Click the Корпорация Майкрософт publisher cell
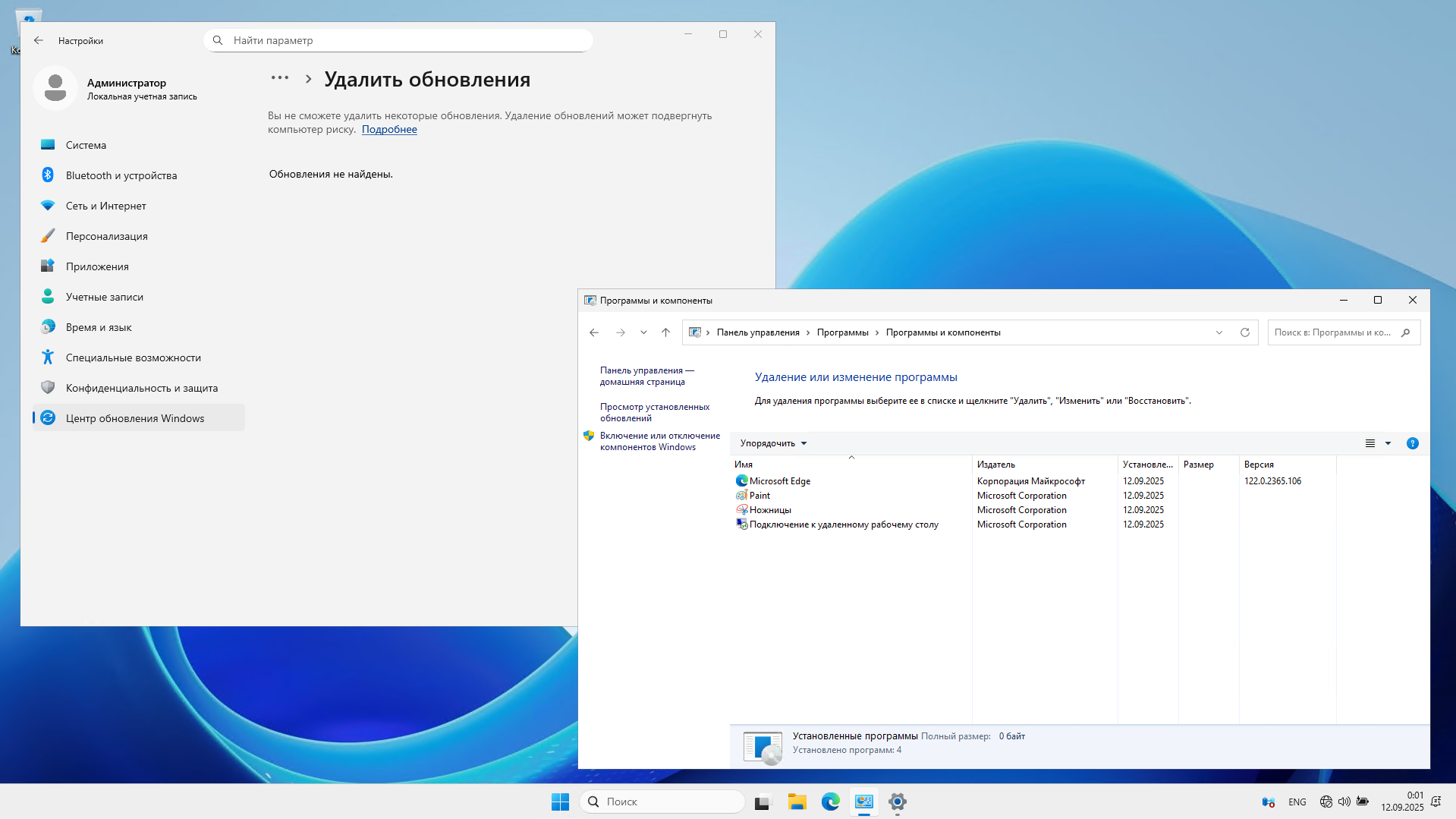This screenshot has height=819, width=1456. coord(1030,481)
